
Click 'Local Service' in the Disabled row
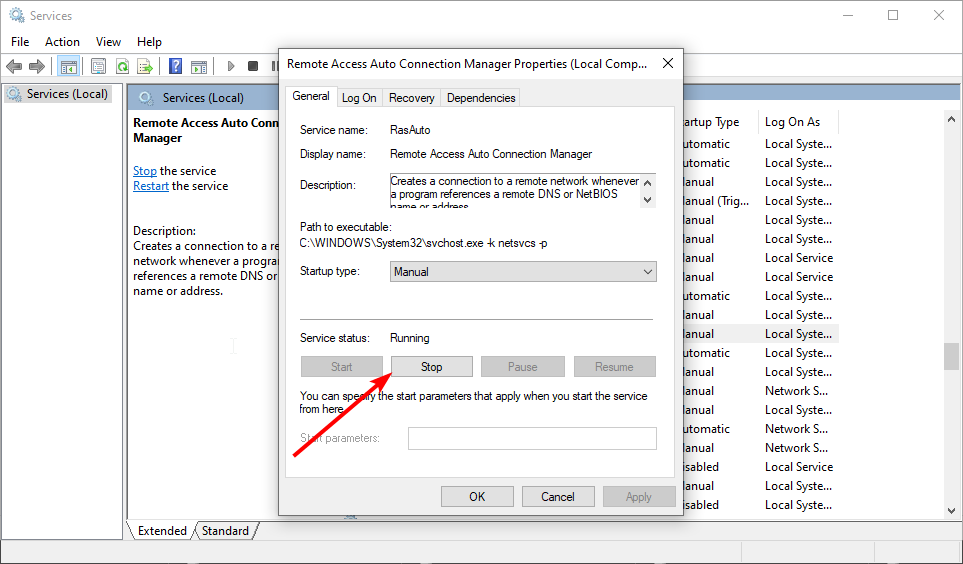point(799,467)
